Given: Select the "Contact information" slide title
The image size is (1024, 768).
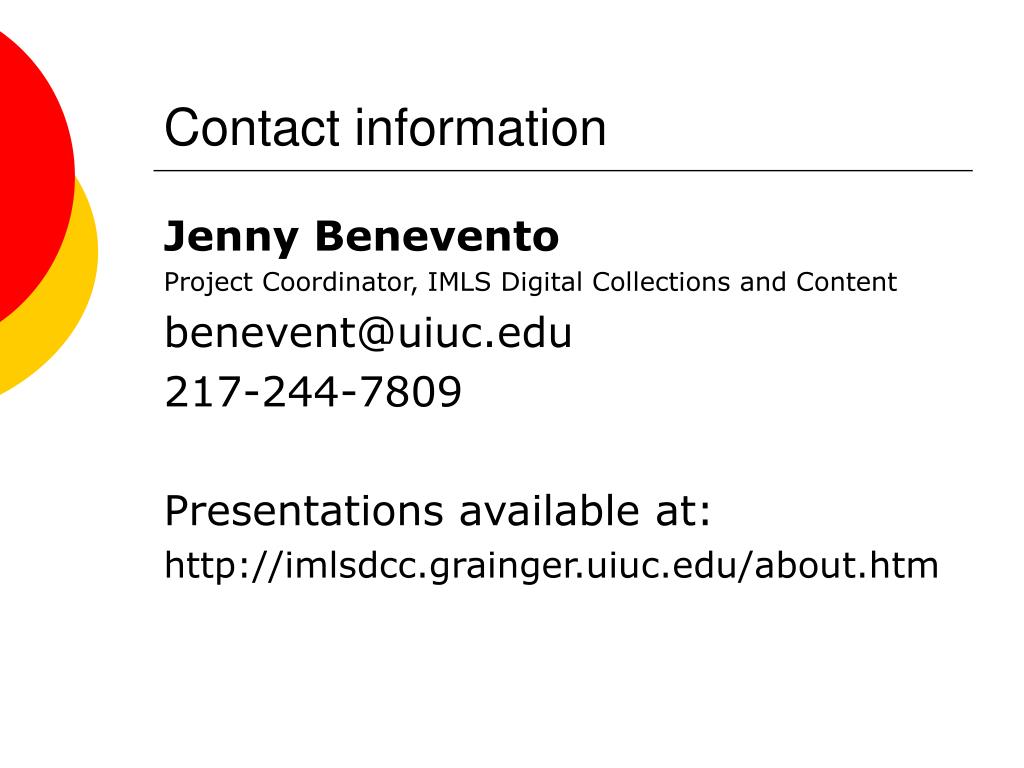Looking at the screenshot, I should [385, 128].
